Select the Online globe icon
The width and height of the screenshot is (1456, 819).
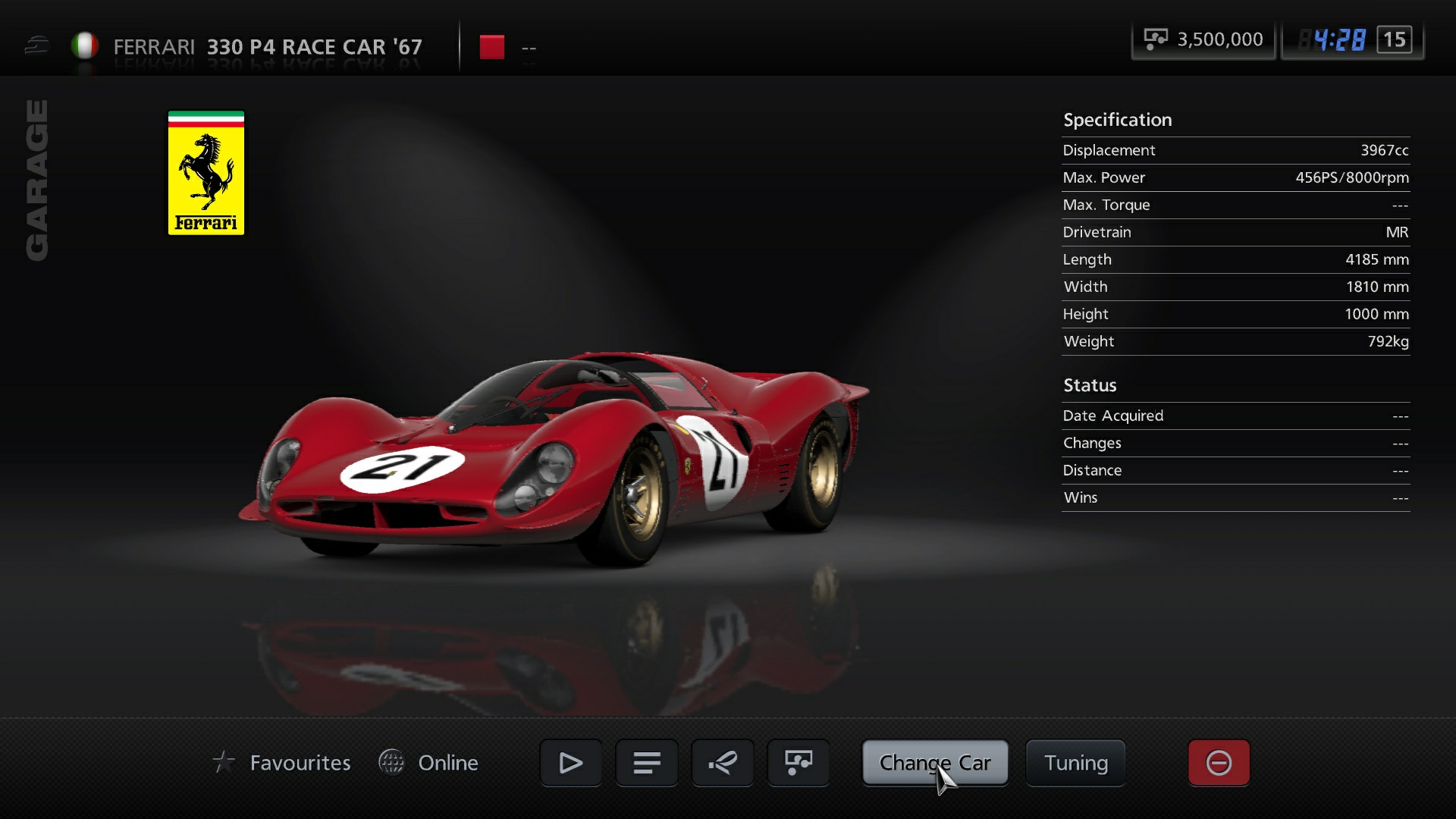tap(392, 762)
